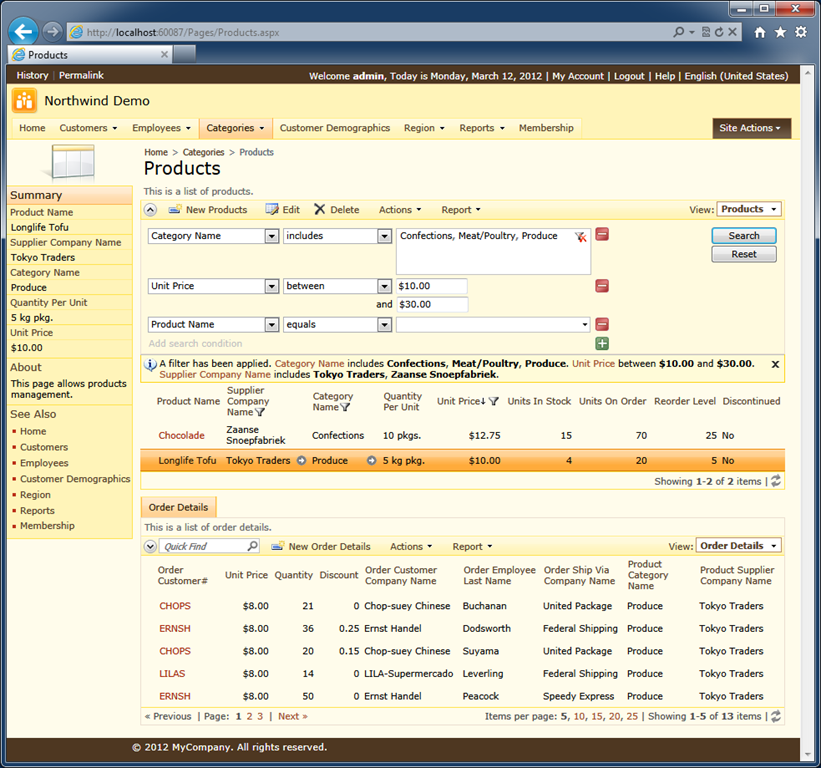Open the Employees menu
Screen dimensions: 821x768
click(x=161, y=128)
